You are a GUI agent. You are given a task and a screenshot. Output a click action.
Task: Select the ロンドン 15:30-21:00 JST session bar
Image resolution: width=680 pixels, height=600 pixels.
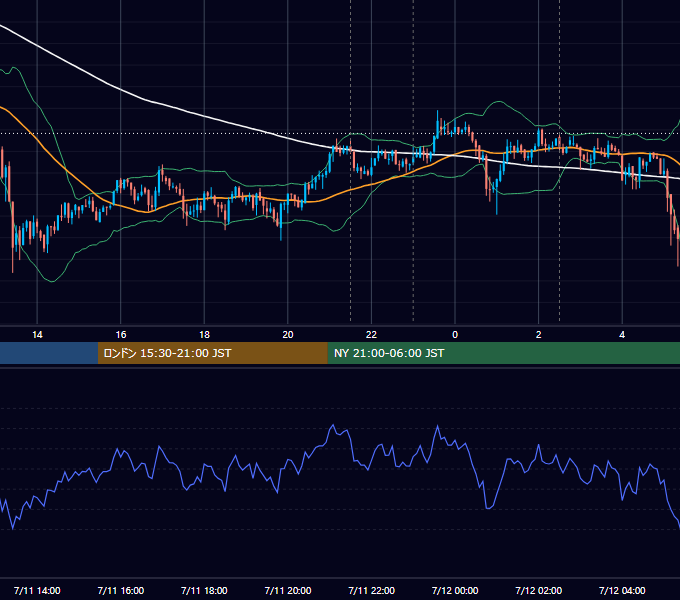point(212,353)
